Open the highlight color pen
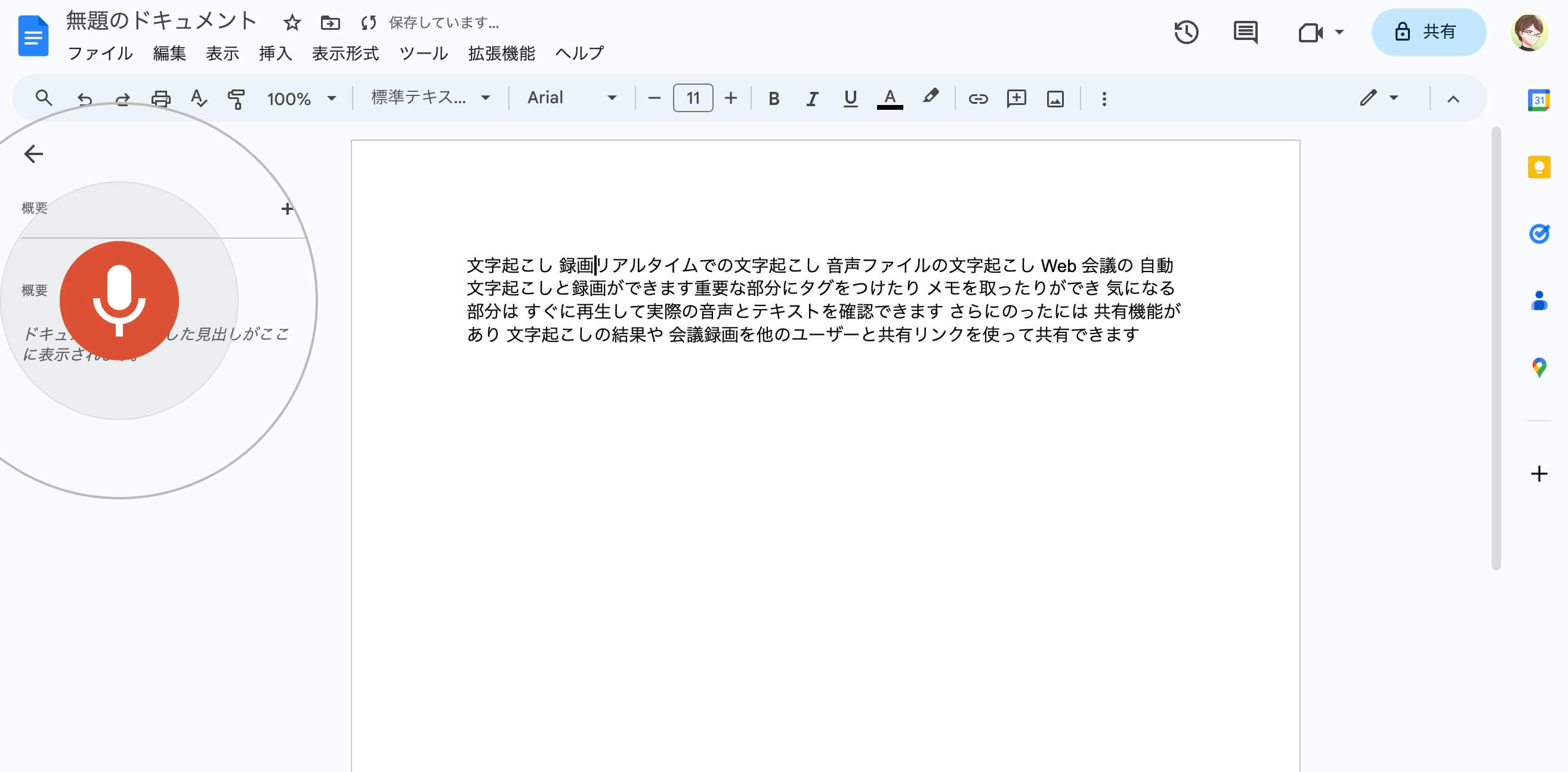The width and height of the screenshot is (1568, 772). pos(930,97)
